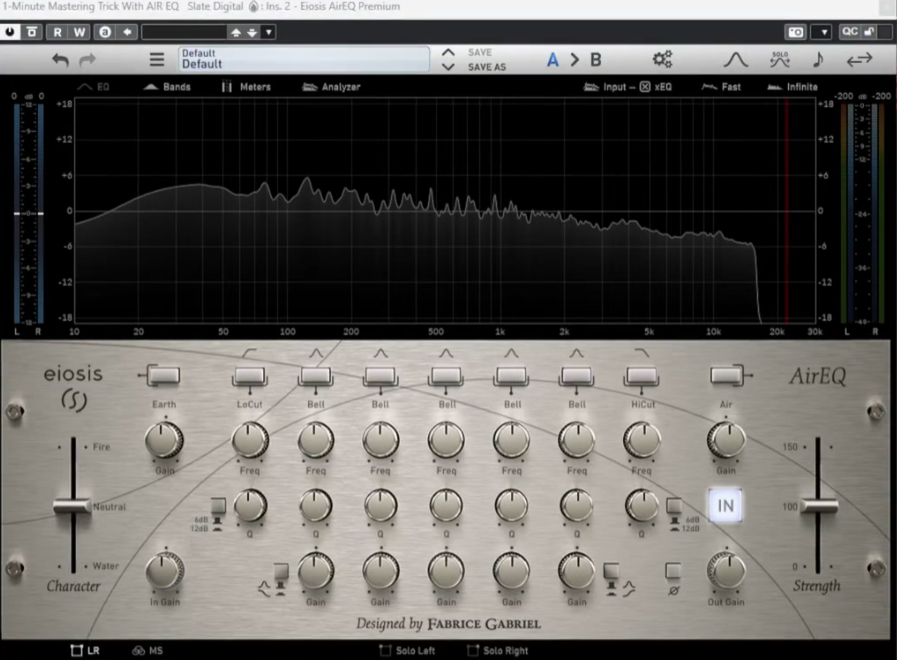Image resolution: width=897 pixels, height=660 pixels.
Task: Toggle the LoCut 6dB/12dB slope switch
Action: pos(218,506)
